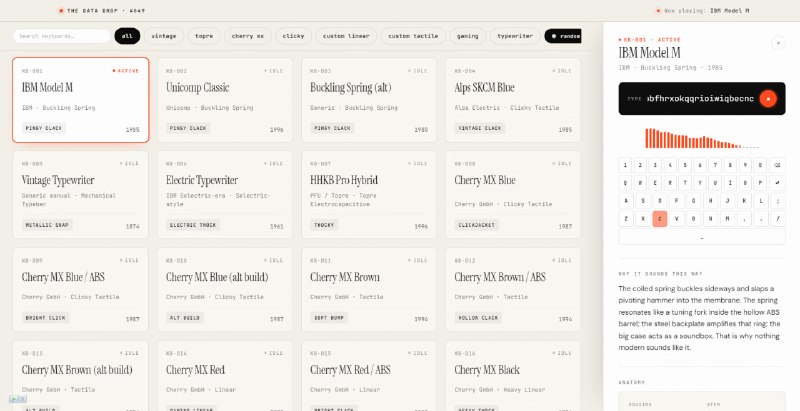The width and height of the screenshot is (800, 411).
Task: Filter by 'custom linear' chip
Action: coord(346,36)
